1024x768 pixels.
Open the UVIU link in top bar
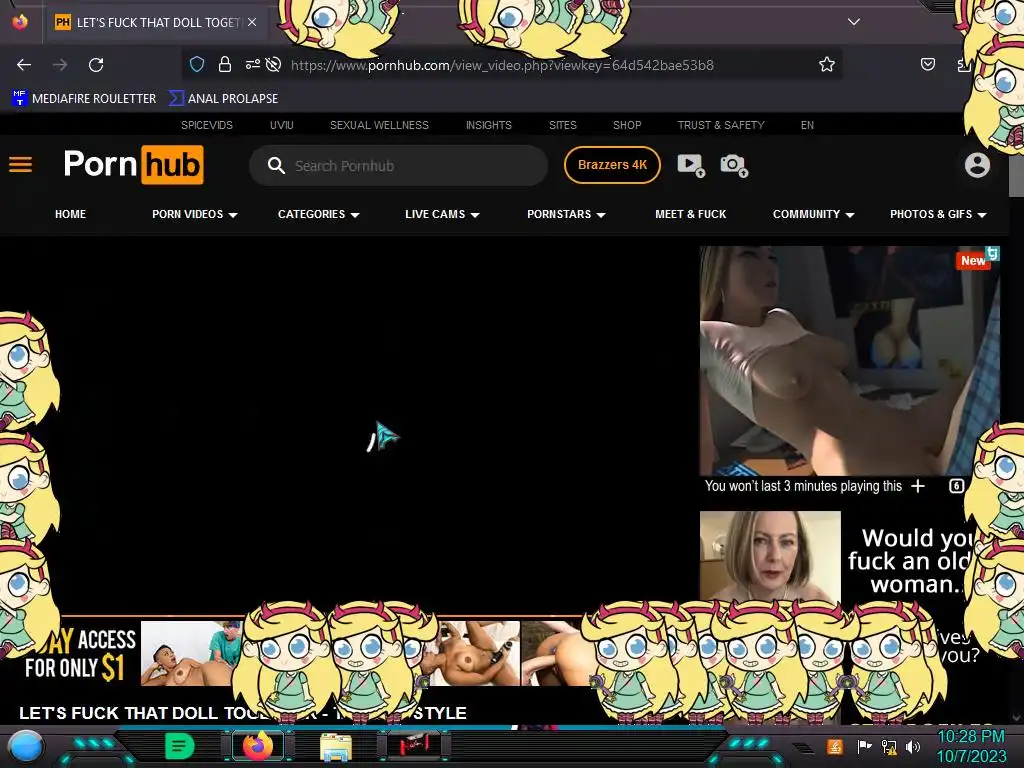281,125
